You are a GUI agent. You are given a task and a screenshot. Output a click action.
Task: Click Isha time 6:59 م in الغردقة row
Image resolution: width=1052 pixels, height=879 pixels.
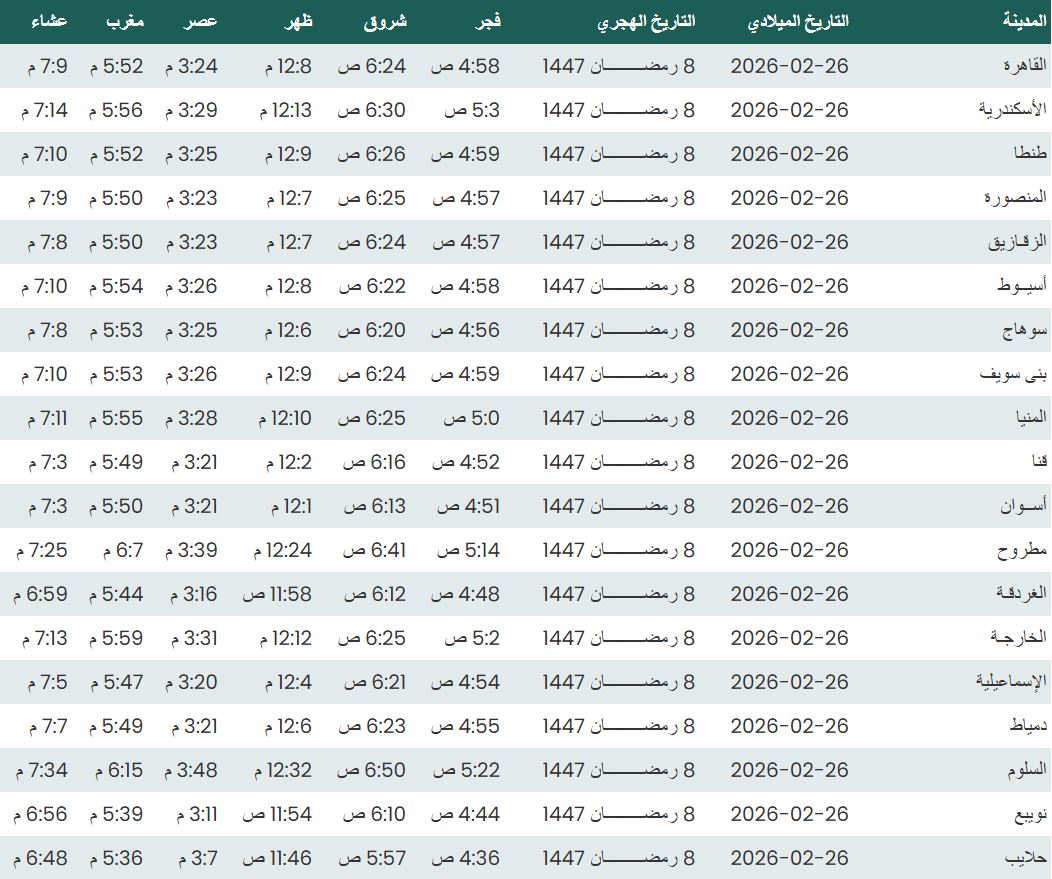[x=40, y=594]
